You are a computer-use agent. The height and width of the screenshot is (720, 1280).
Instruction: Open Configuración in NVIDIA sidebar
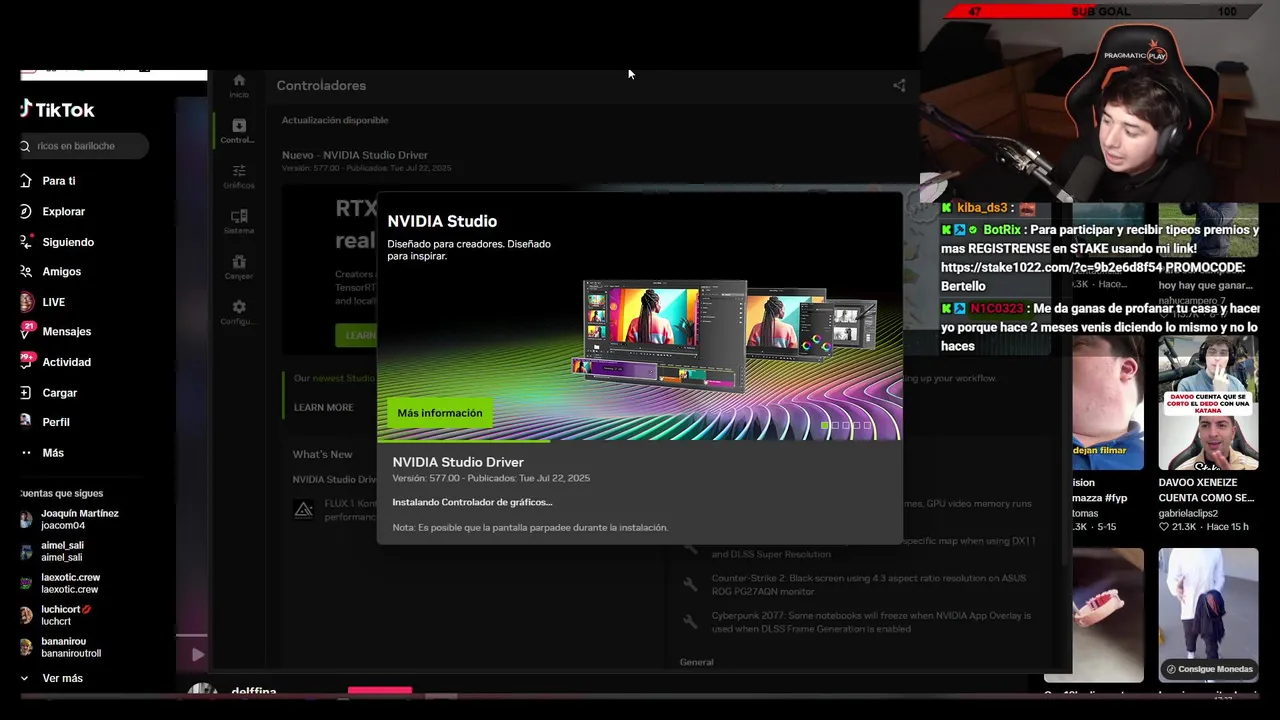tap(238, 312)
